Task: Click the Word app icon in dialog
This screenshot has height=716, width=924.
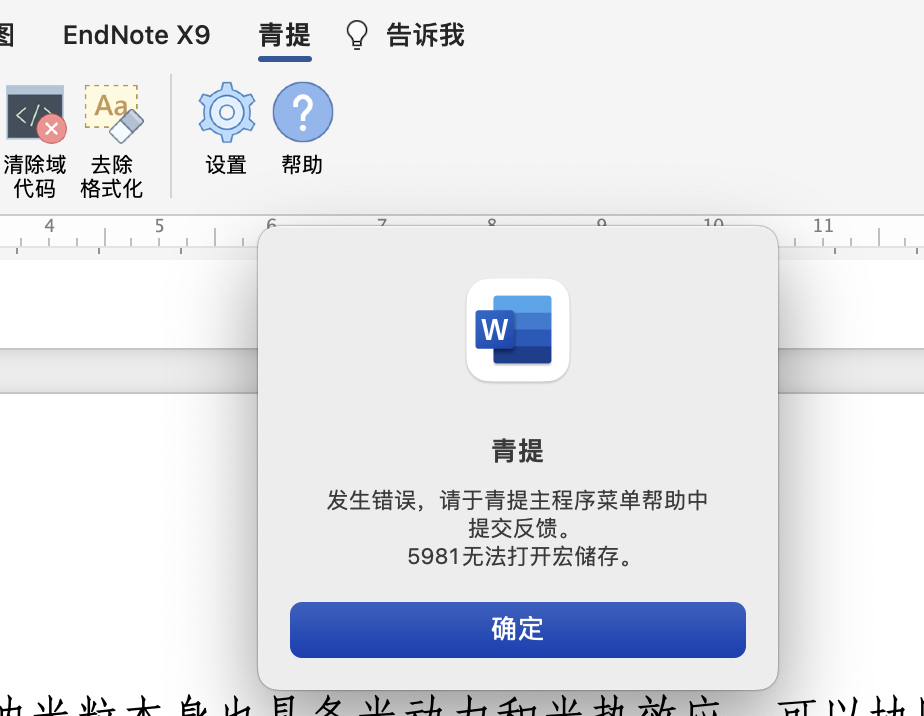Action: tap(517, 330)
